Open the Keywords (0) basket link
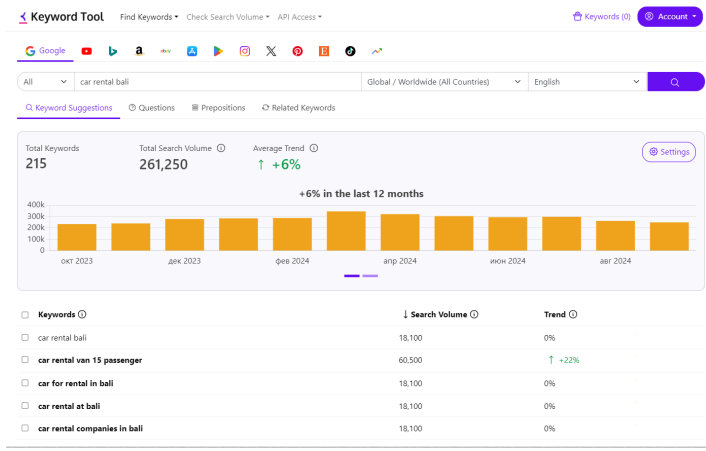Screen dimensions: 706x451 [x=602, y=17]
